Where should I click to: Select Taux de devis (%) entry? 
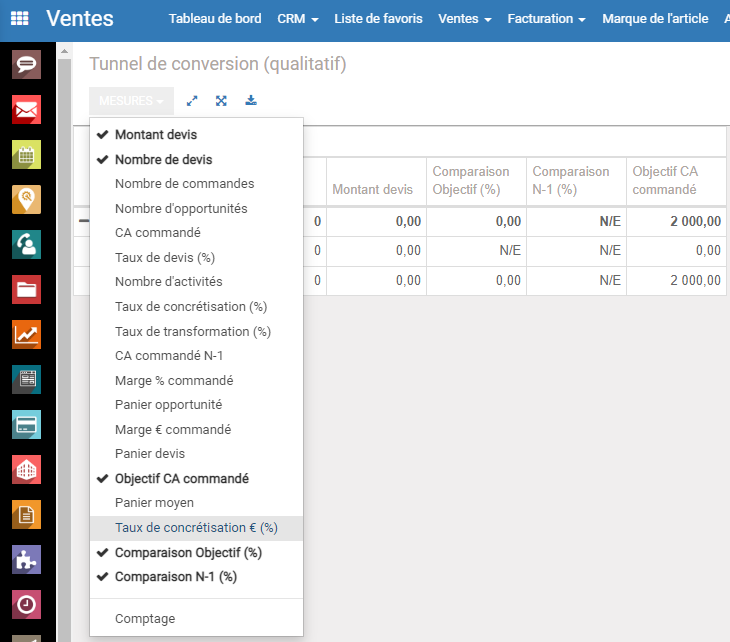(196, 257)
